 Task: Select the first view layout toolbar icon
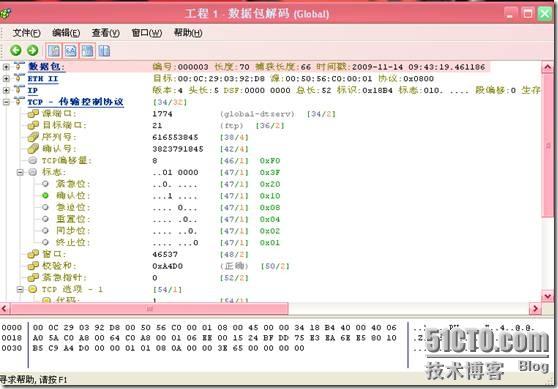coord(54,51)
